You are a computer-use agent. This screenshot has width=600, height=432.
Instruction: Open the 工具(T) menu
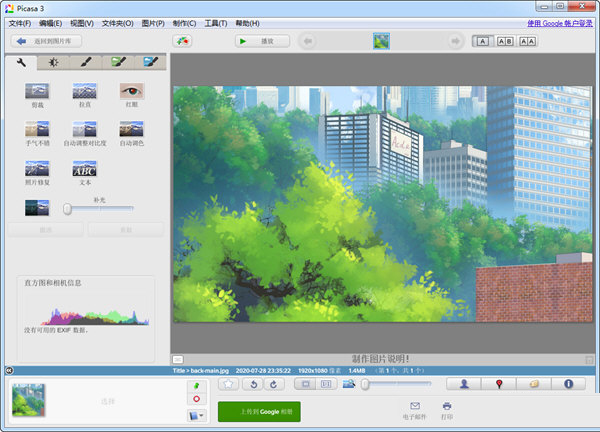pos(215,22)
